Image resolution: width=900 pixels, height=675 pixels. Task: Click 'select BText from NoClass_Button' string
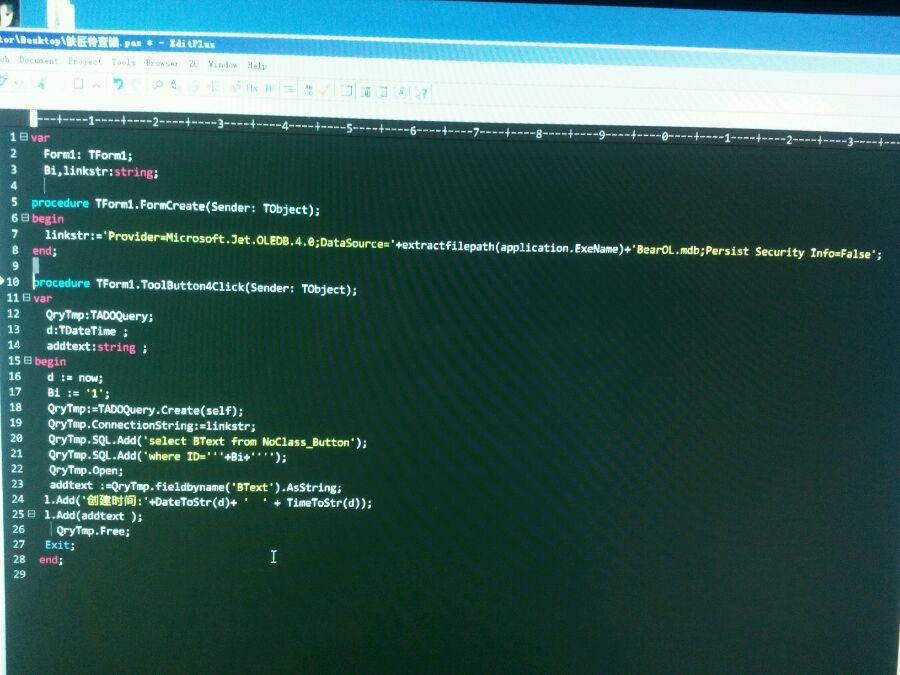point(249,441)
